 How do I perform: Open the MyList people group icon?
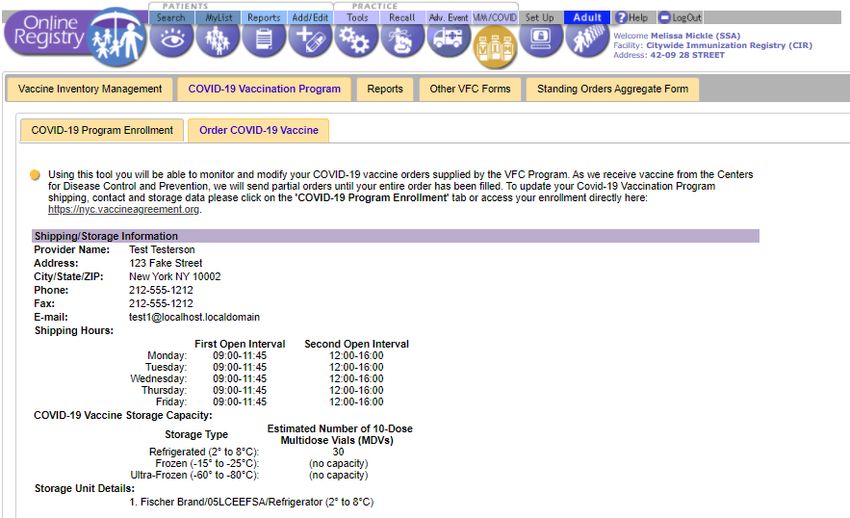(x=217, y=39)
